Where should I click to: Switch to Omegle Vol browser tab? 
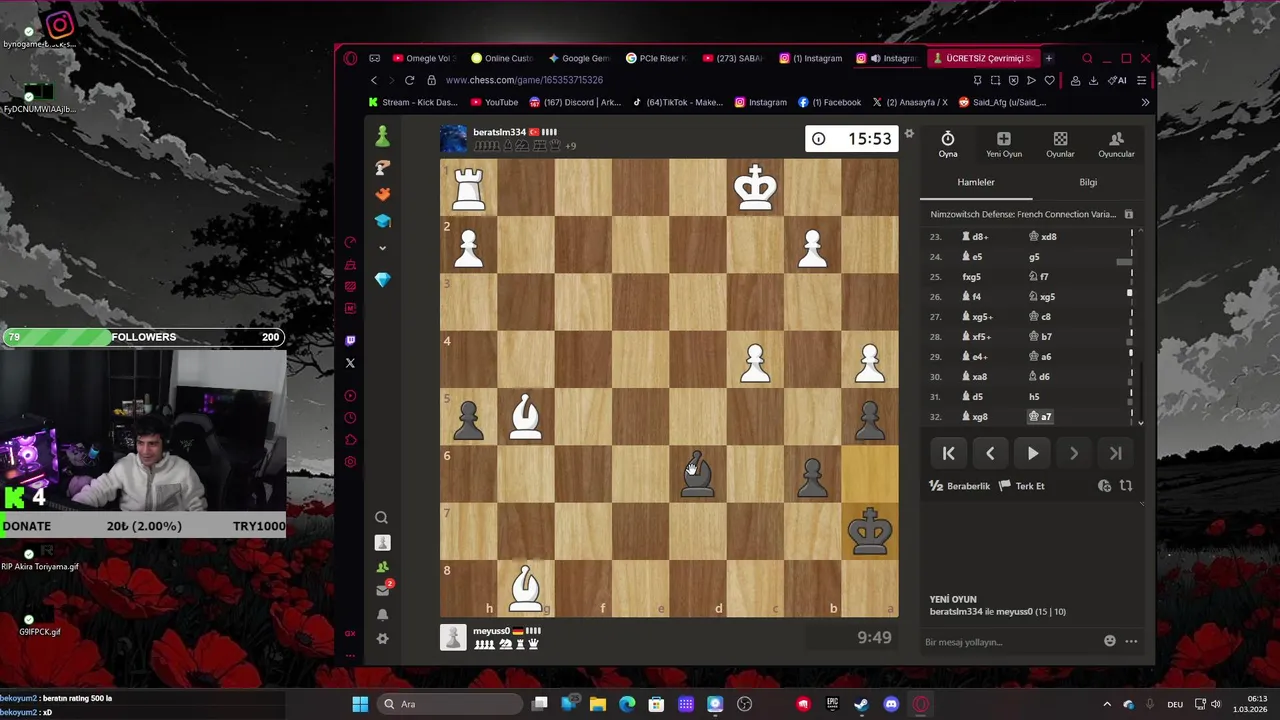coord(422,58)
